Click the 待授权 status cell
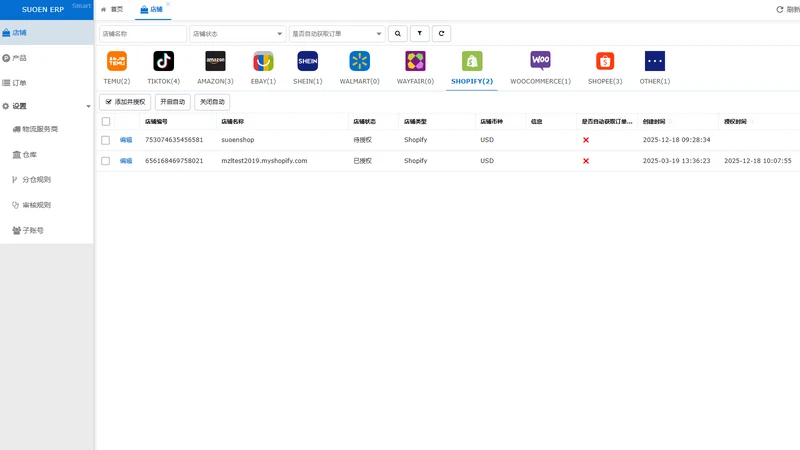Screen dimensions: 800x450 [x=363, y=140]
